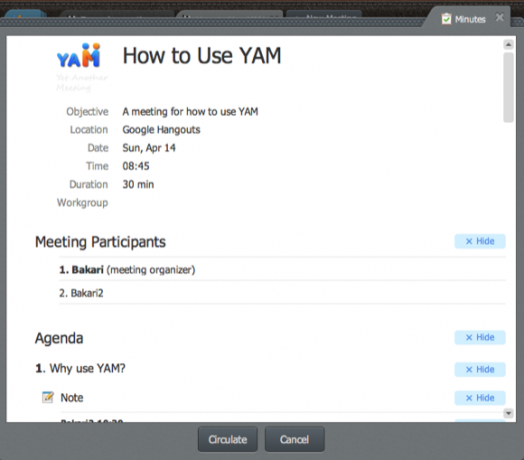Click the Minutes clipboard checkmark icon

pos(446,19)
